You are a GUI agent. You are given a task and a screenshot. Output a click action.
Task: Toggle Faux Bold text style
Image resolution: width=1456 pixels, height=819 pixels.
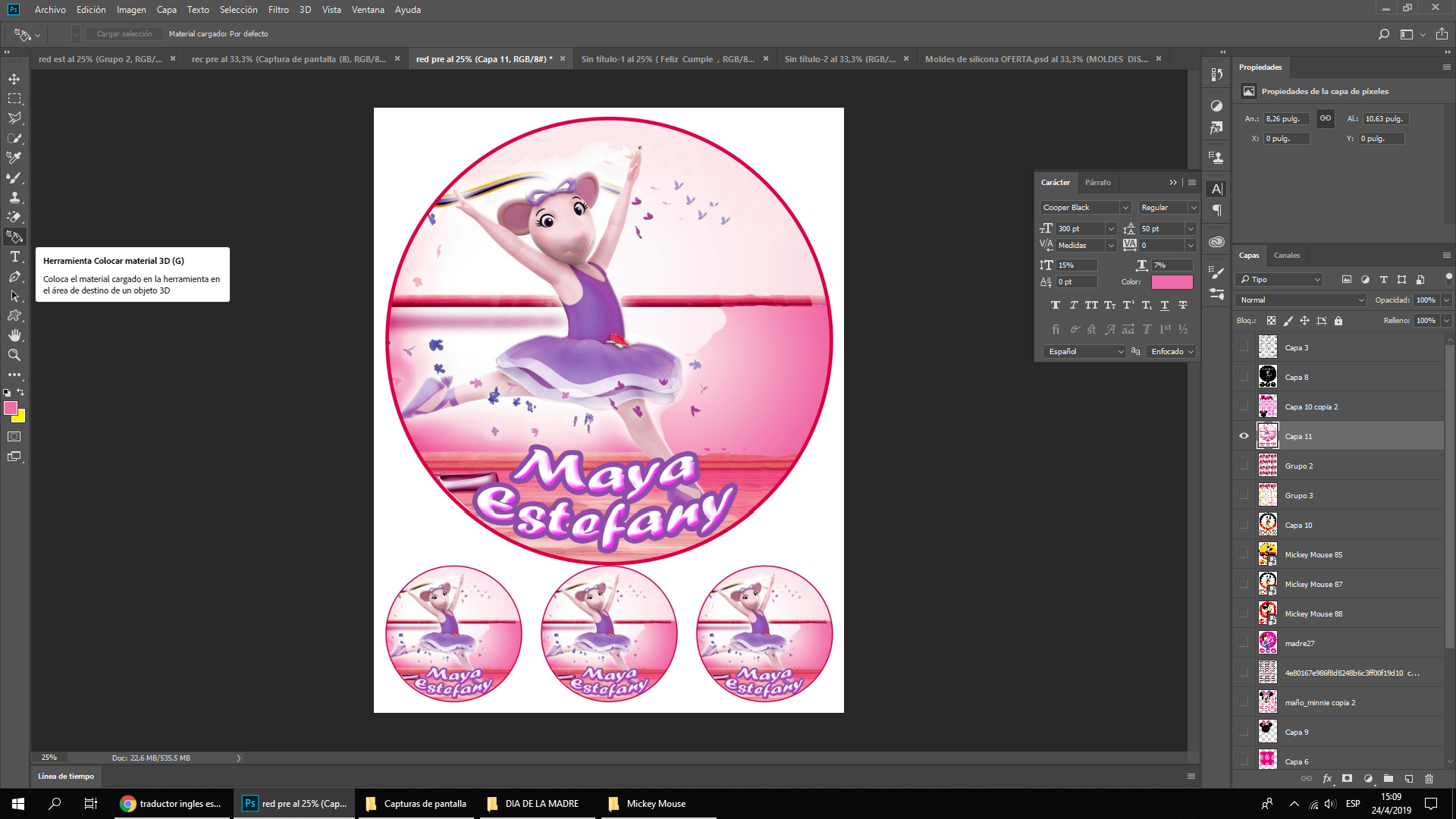(x=1055, y=305)
